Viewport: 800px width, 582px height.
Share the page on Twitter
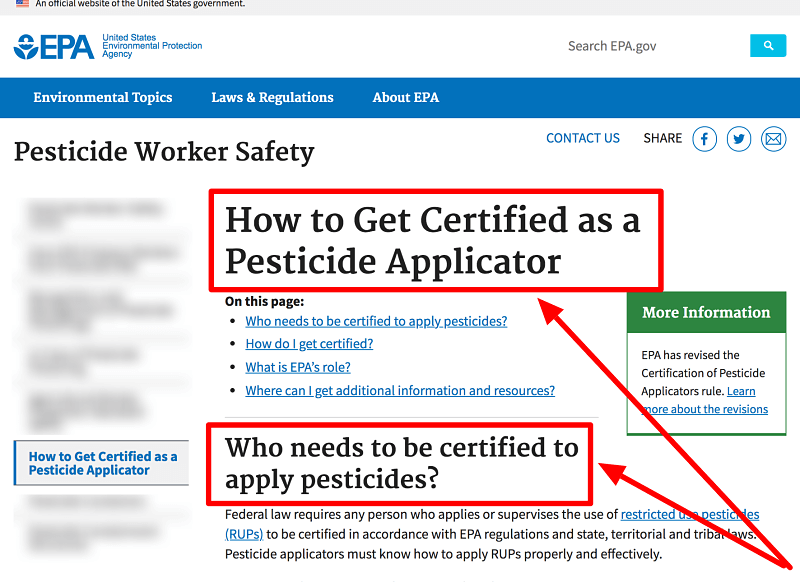739,139
